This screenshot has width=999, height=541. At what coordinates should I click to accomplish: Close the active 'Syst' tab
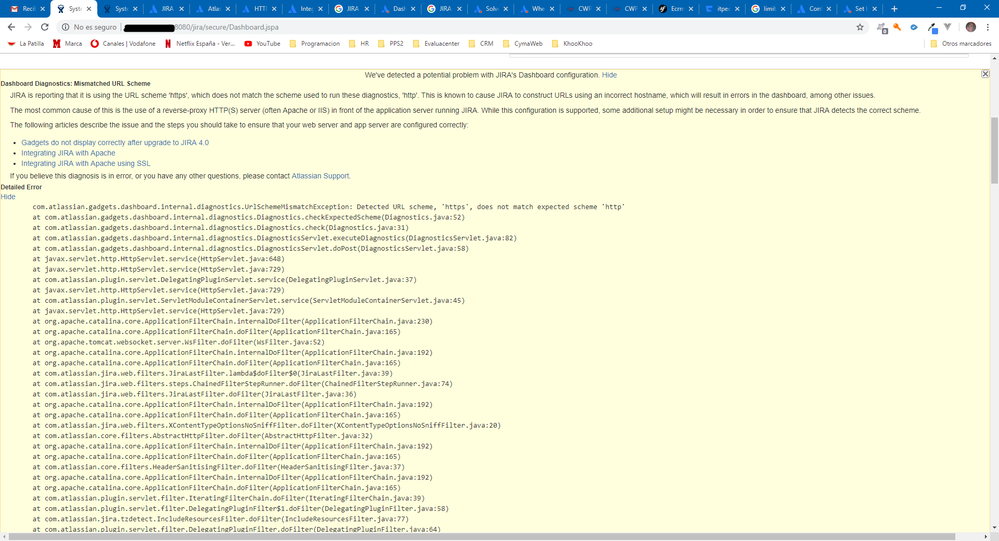[x=89, y=9]
